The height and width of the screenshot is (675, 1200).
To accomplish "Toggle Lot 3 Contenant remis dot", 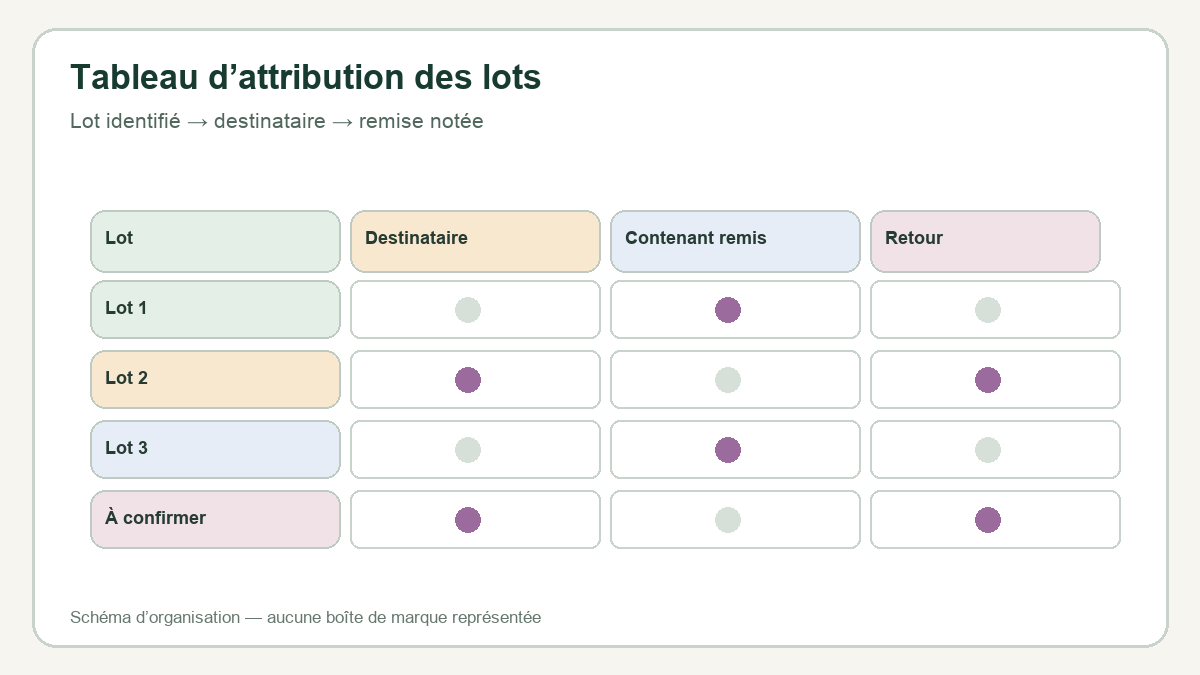I will point(728,450).
